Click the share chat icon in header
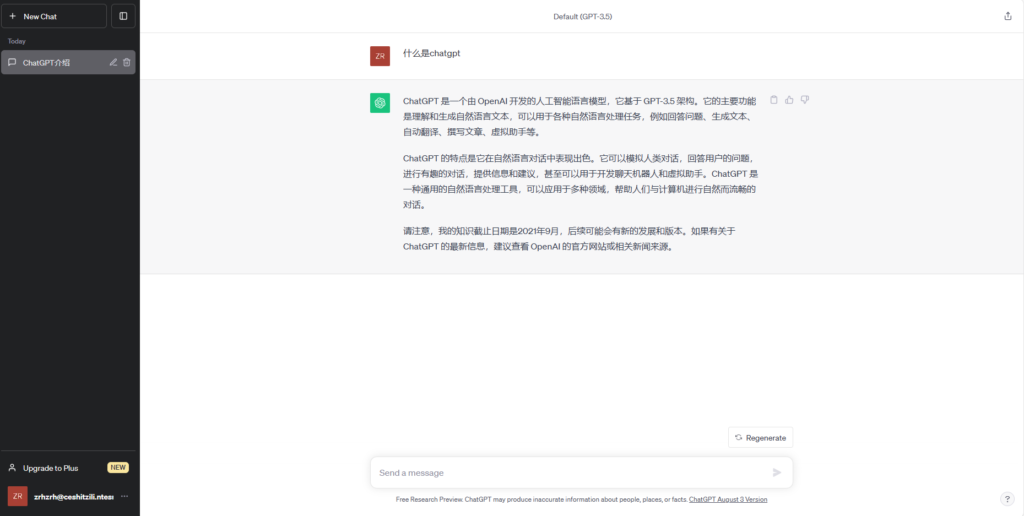This screenshot has height=516, width=1024. (x=1007, y=16)
